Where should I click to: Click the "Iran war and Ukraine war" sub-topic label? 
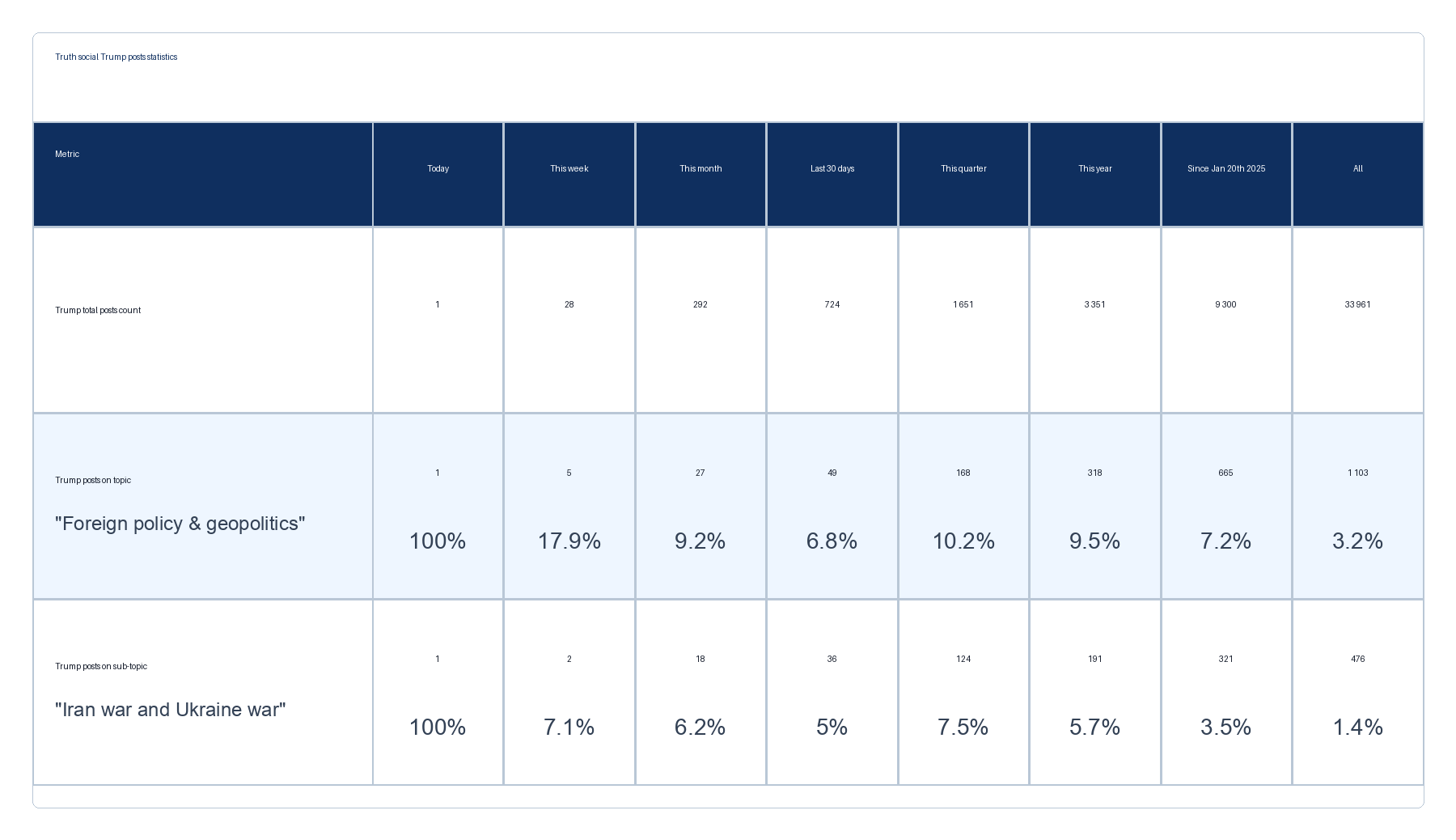170,710
